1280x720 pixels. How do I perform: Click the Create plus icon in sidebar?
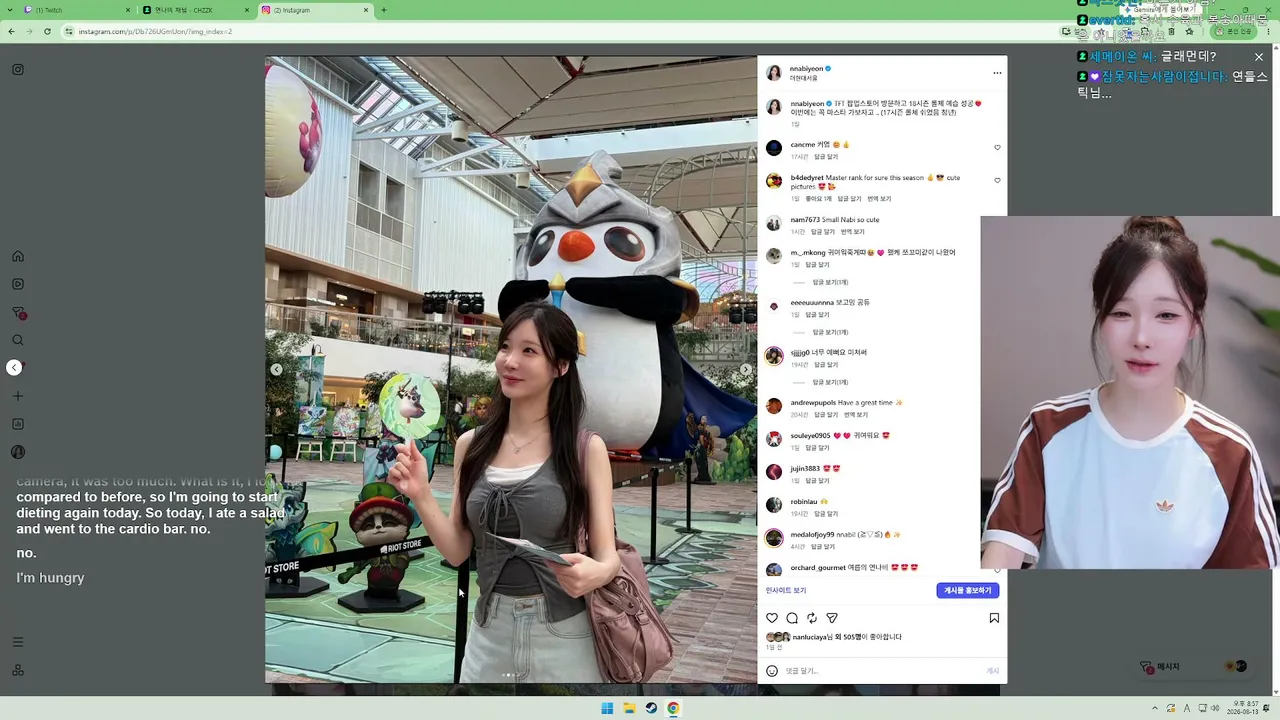tap(18, 396)
